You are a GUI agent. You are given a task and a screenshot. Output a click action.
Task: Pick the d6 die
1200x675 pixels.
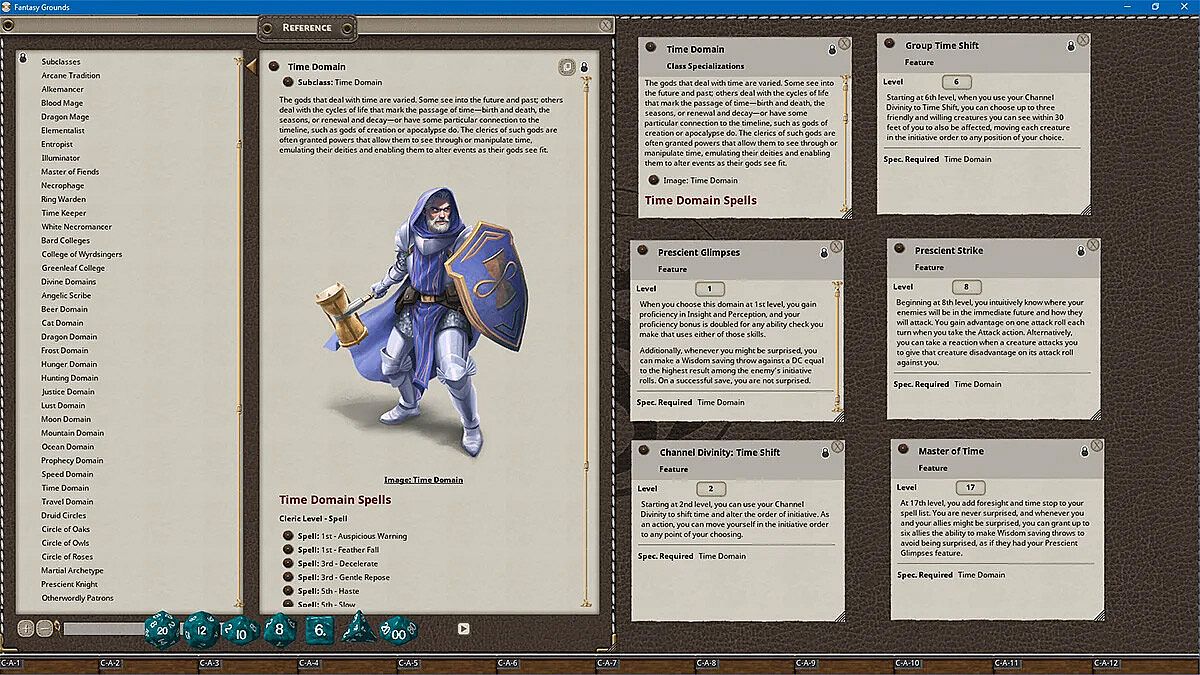click(x=320, y=630)
